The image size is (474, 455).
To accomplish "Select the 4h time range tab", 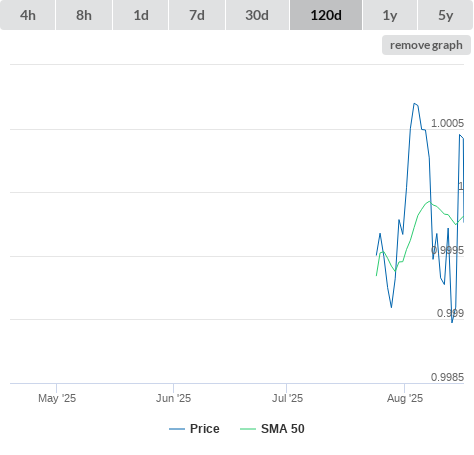I will [28, 15].
